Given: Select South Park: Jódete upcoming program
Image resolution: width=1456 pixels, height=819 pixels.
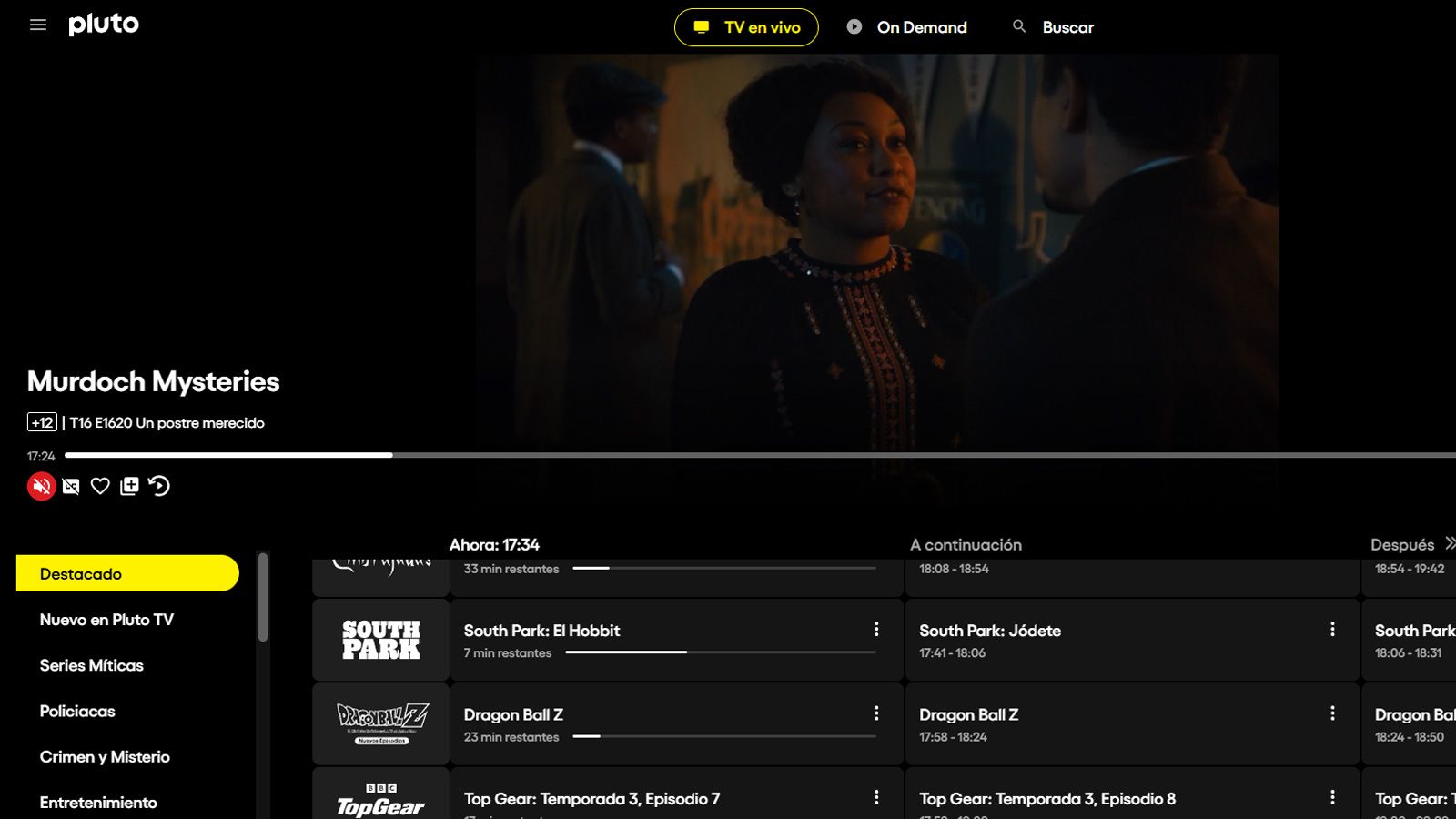Looking at the screenshot, I should coord(1132,640).
